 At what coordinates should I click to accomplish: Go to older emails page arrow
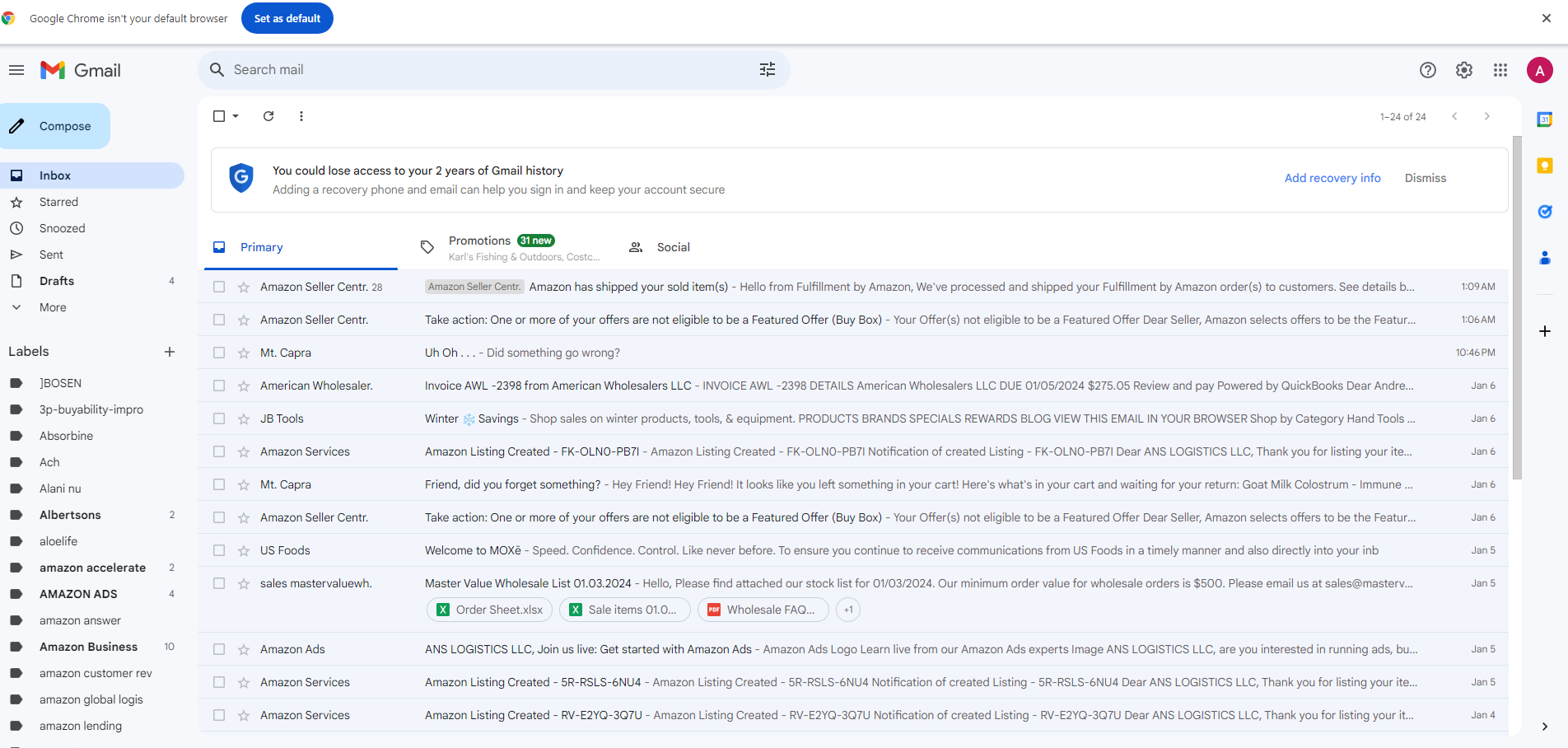(1487, 116)
